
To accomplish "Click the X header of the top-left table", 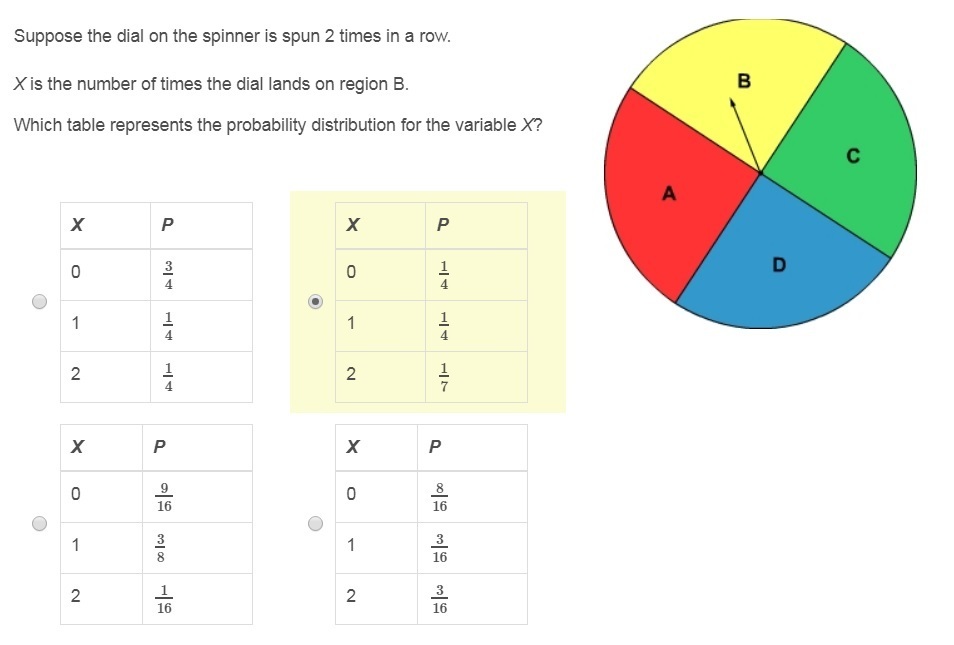I will [x=76, y=225].
